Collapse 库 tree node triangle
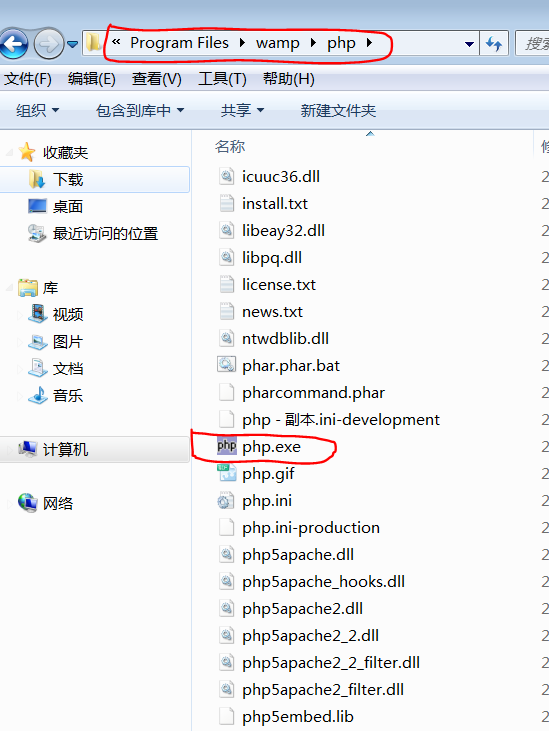 (x=9, y=288)
